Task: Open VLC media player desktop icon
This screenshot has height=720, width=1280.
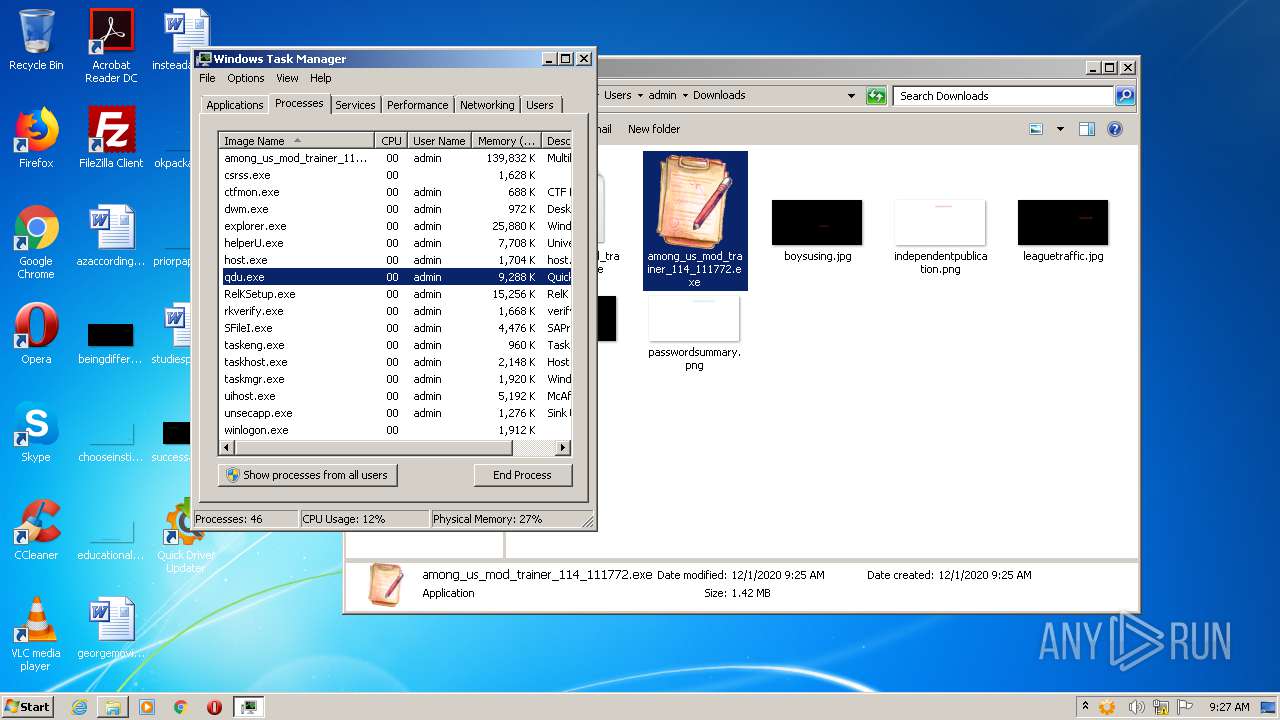Action: 36,634
